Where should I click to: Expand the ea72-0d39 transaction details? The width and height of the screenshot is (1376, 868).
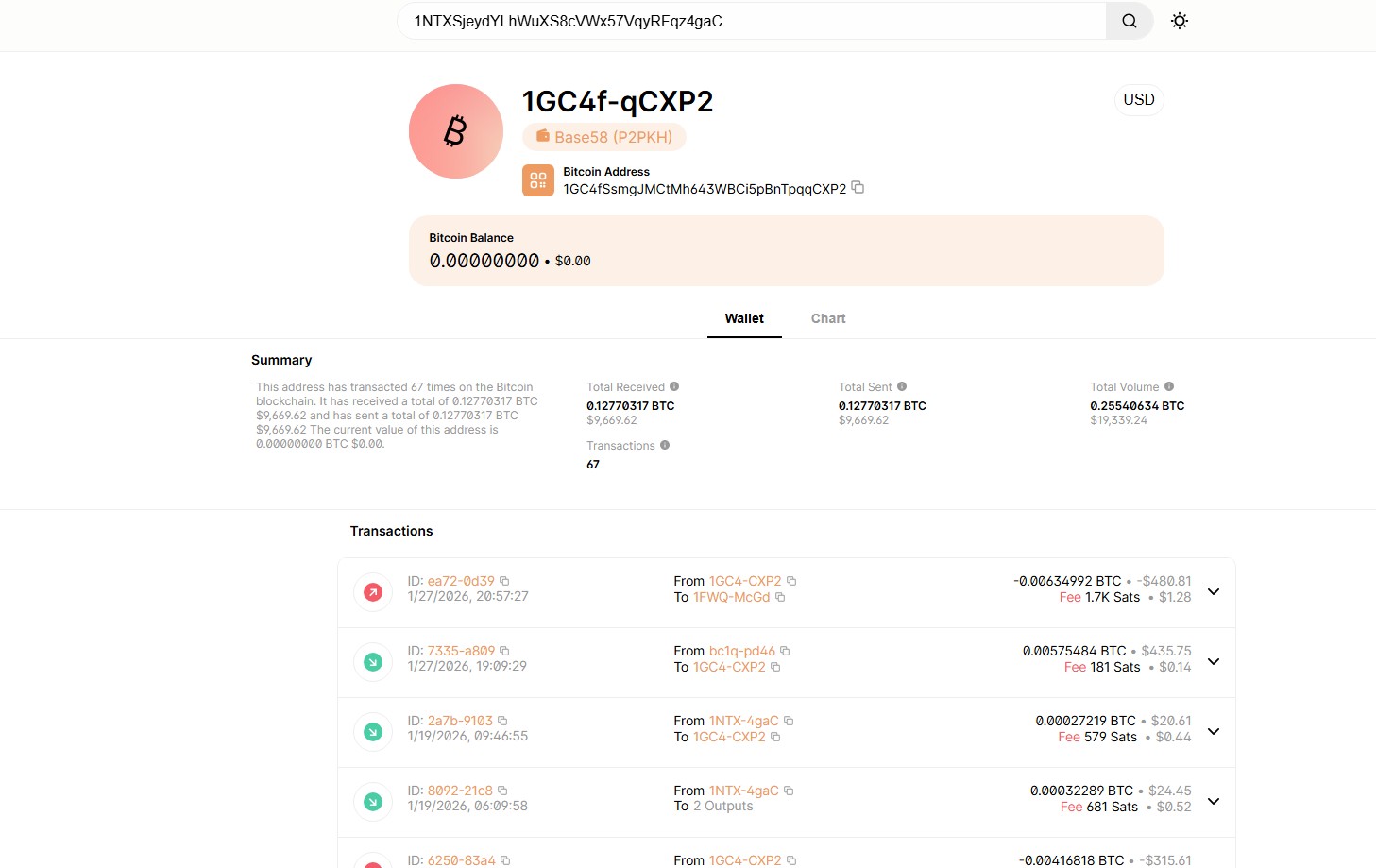[x=1214, y=591]
